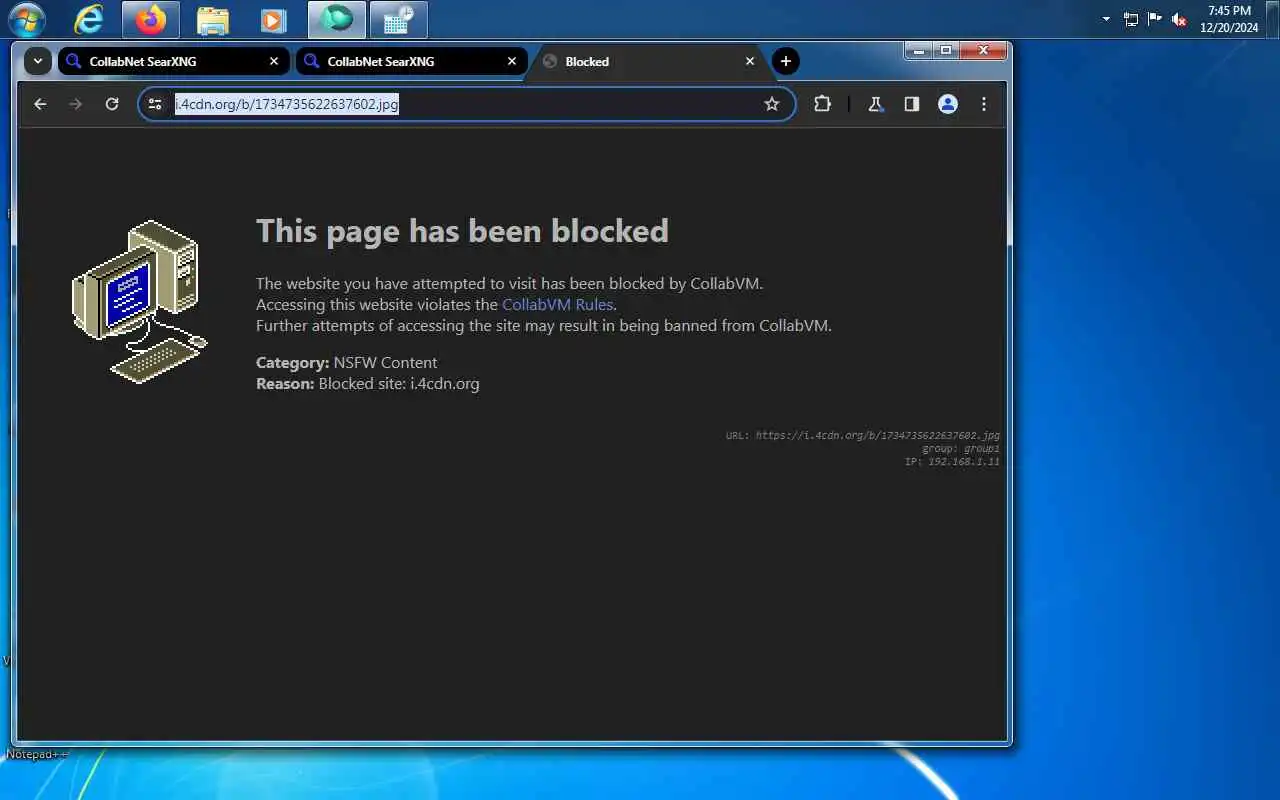Open Windows Explorer folder icon in taskbar
This screenshot has height=800, width=1280.
coord(212,19)
